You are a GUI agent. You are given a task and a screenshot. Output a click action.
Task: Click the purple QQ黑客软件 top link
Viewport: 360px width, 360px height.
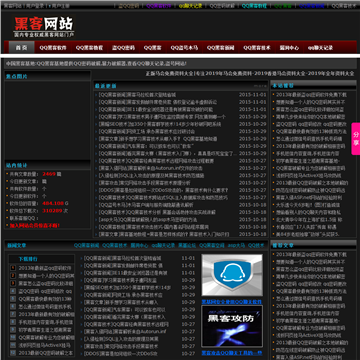click(159, 6)
